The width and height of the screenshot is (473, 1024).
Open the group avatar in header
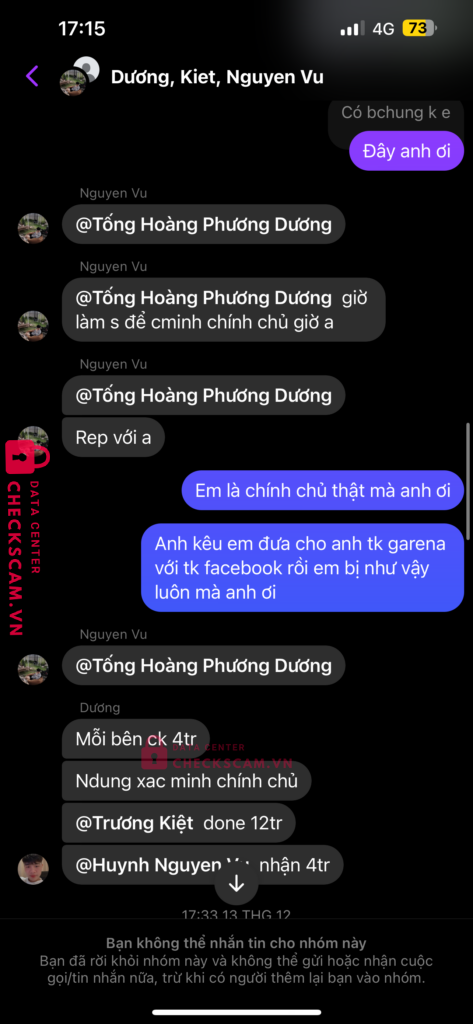pos(79,76)
